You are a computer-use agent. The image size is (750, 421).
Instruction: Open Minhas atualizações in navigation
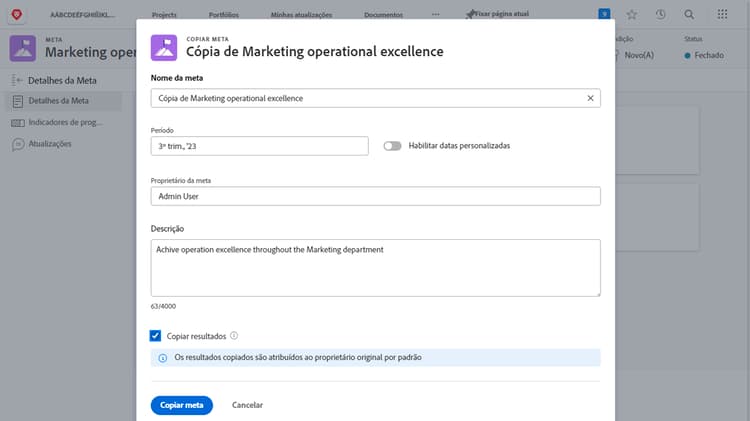pyautogui.click(x=301, y=15)
